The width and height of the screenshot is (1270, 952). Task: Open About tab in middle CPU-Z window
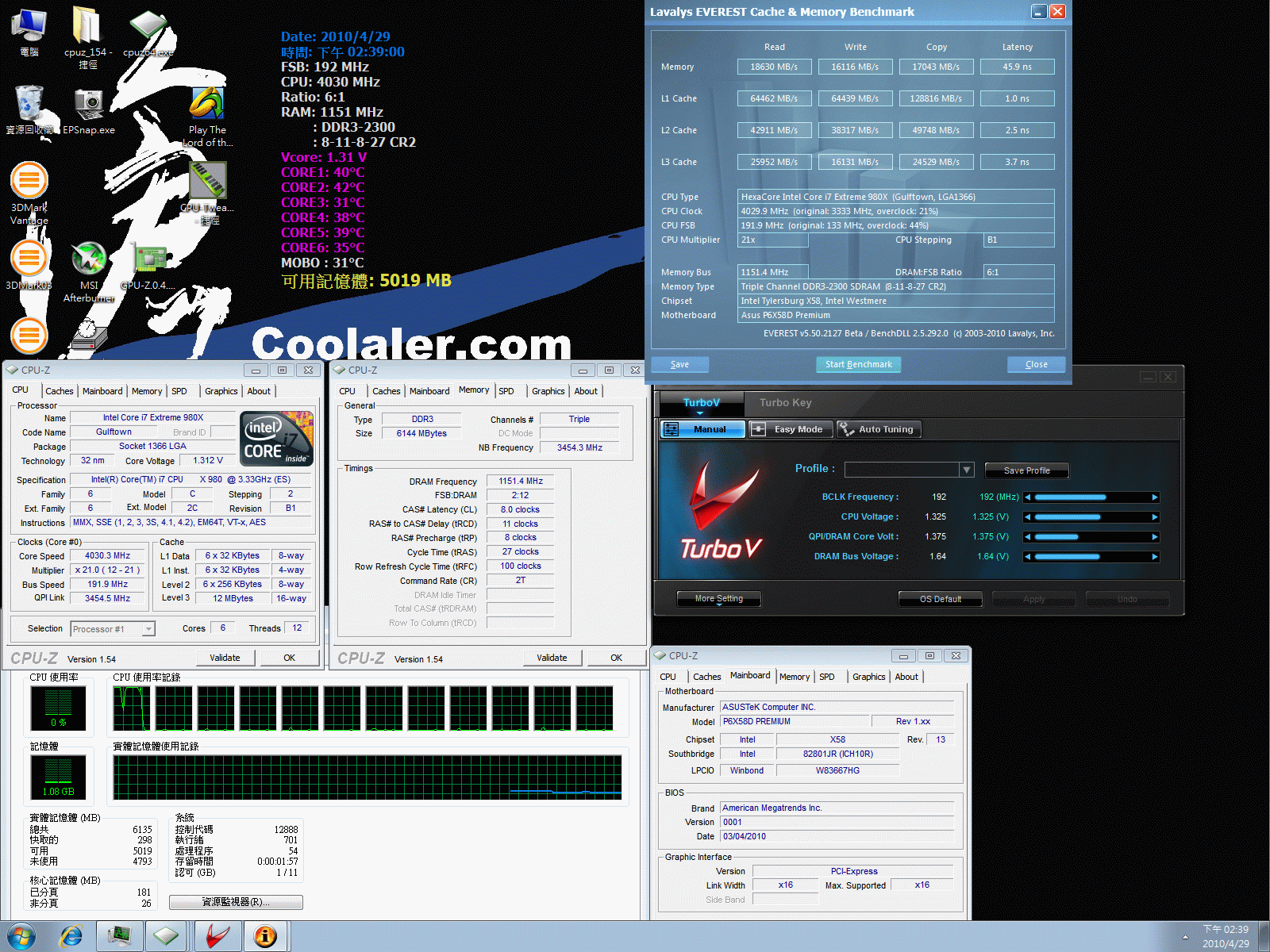(x=586, y=391)
